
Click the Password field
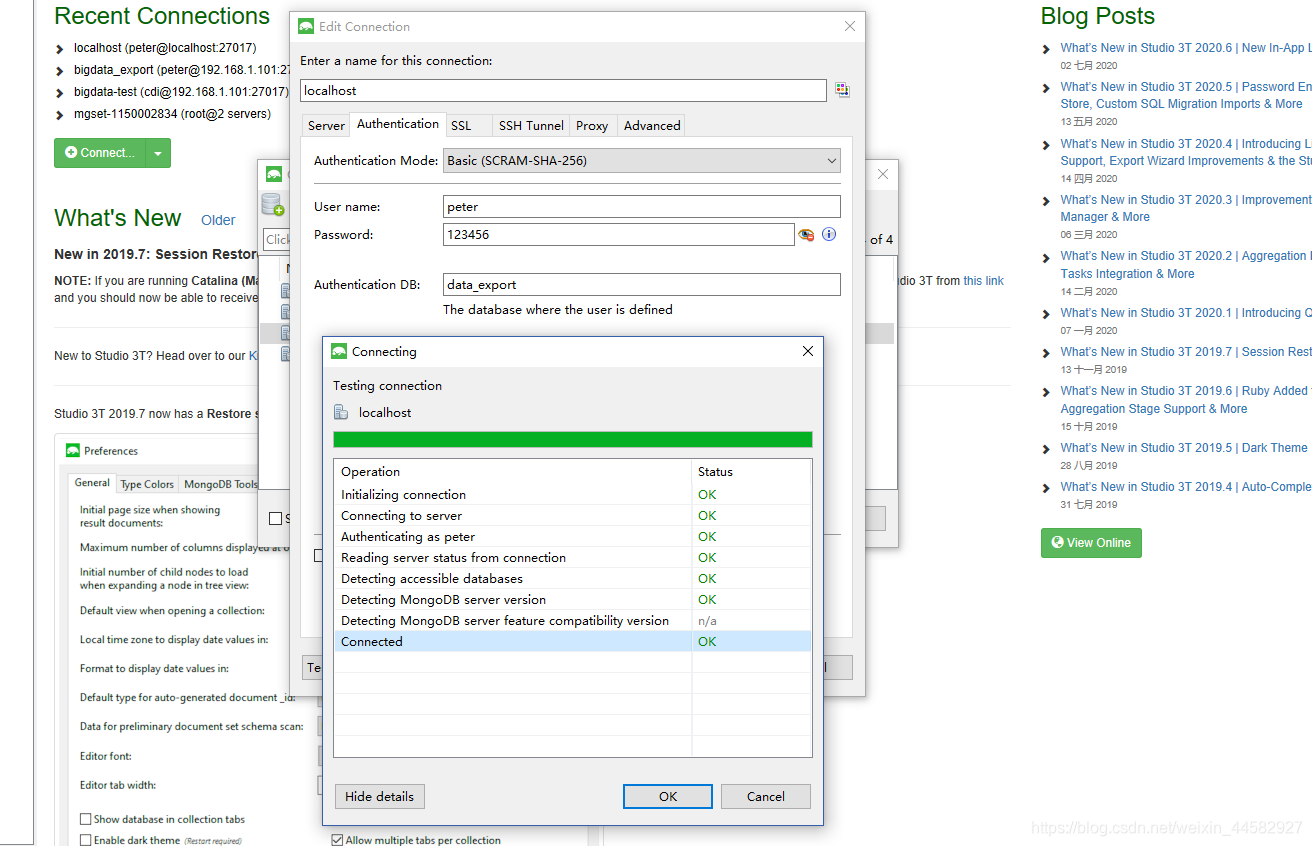coord(619,234)
